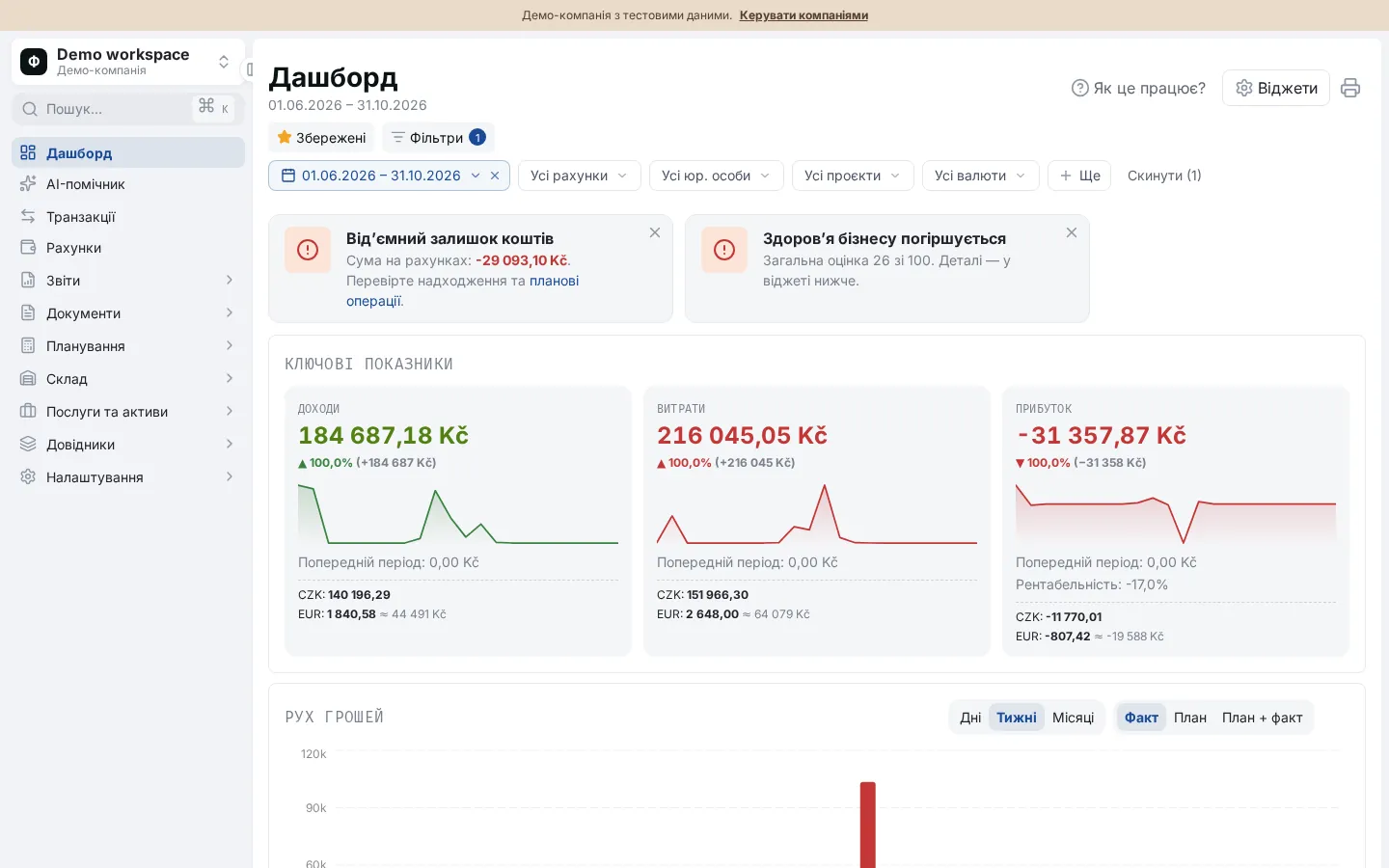Click Ще to add more filters
1389x868 pixels.
(1079, 176)
